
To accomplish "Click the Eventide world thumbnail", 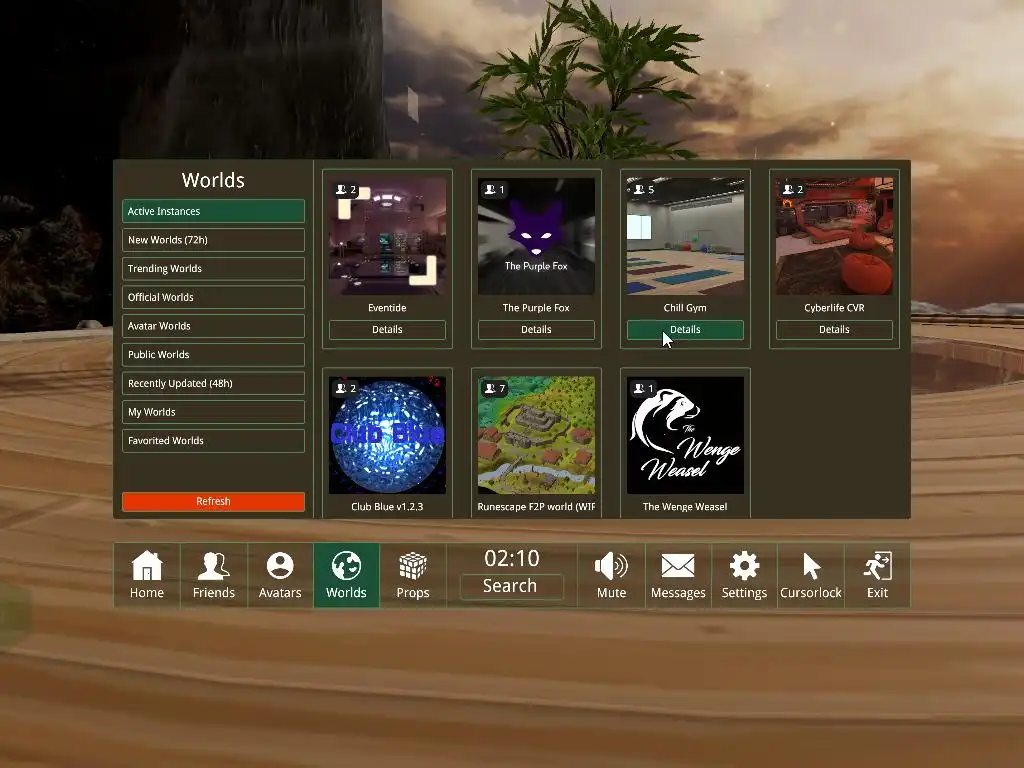I will [x=387, y=236].
